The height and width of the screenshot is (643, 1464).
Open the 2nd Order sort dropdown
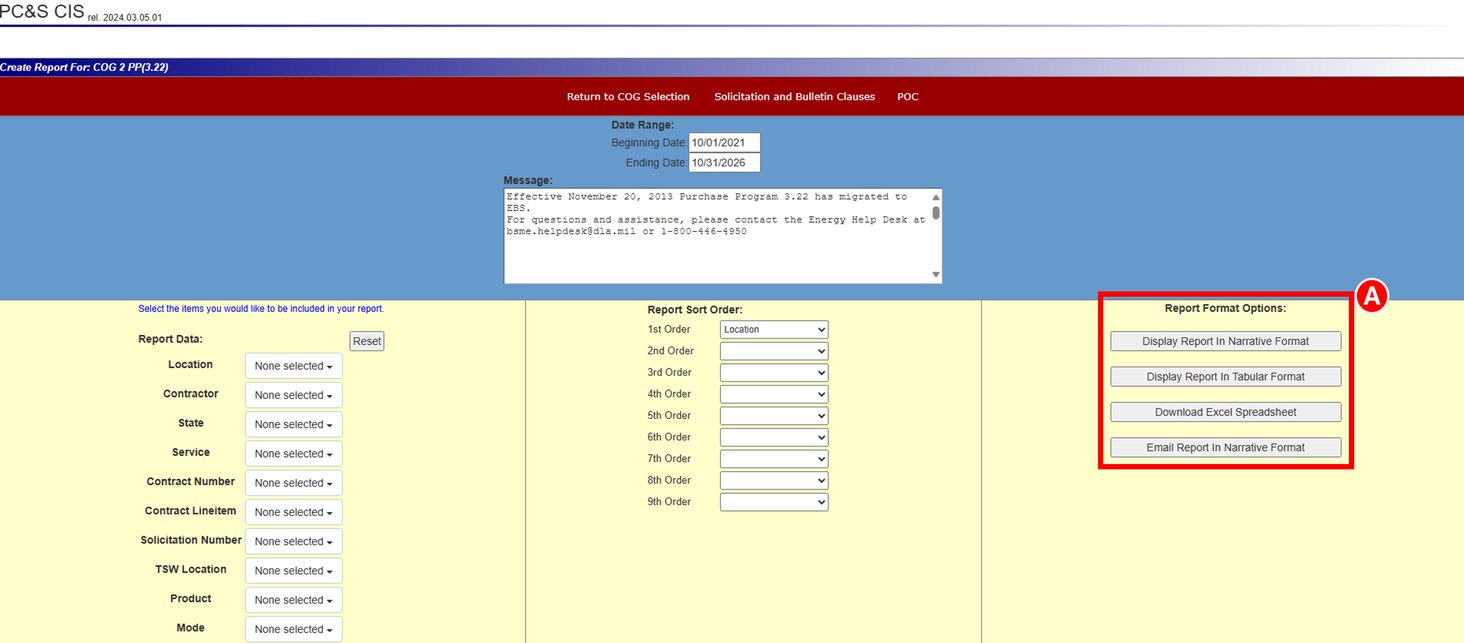(x=774, y=351)
